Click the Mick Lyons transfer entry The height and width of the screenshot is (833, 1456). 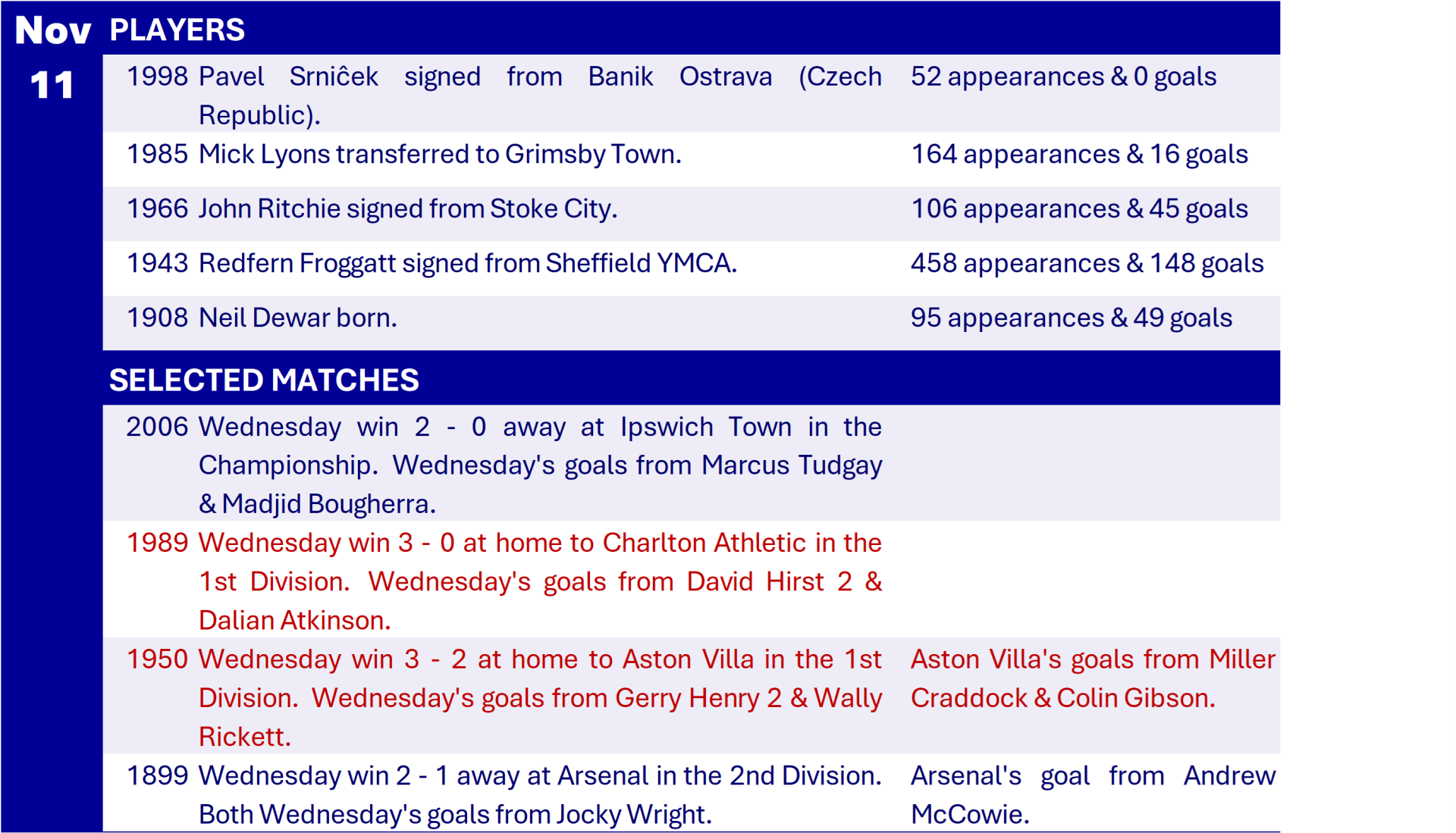pos(440,155)
